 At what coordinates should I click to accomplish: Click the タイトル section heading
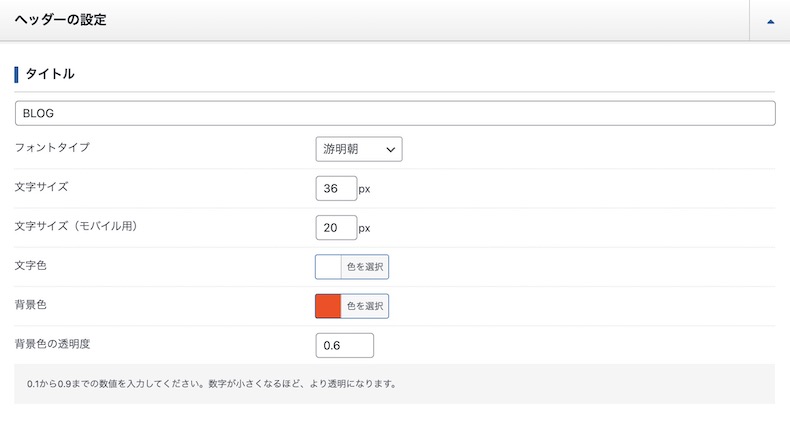pos(50,74)
